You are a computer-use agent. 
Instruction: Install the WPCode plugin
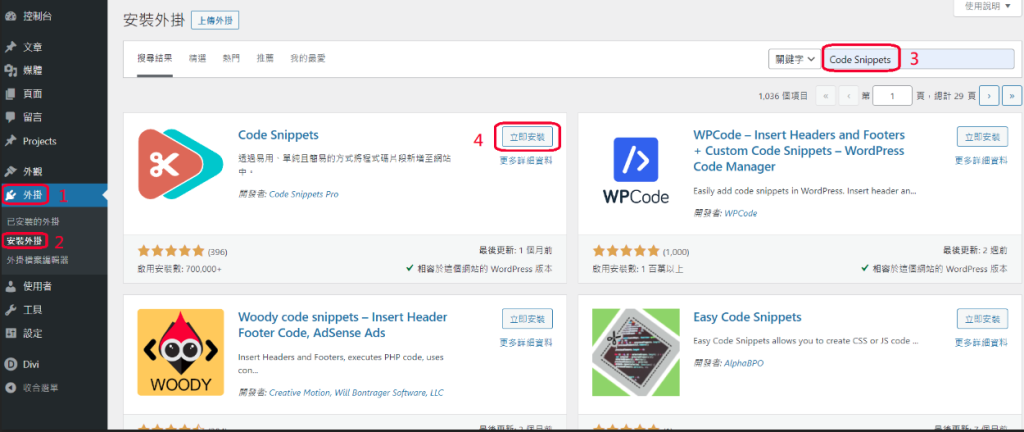pos(982,137)
